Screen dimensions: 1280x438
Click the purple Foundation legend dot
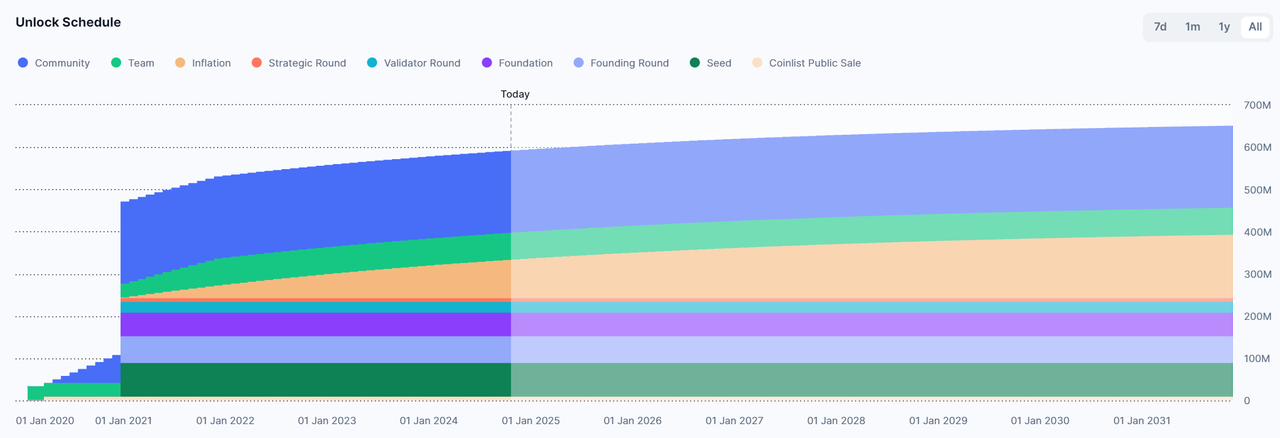(487, 63)
